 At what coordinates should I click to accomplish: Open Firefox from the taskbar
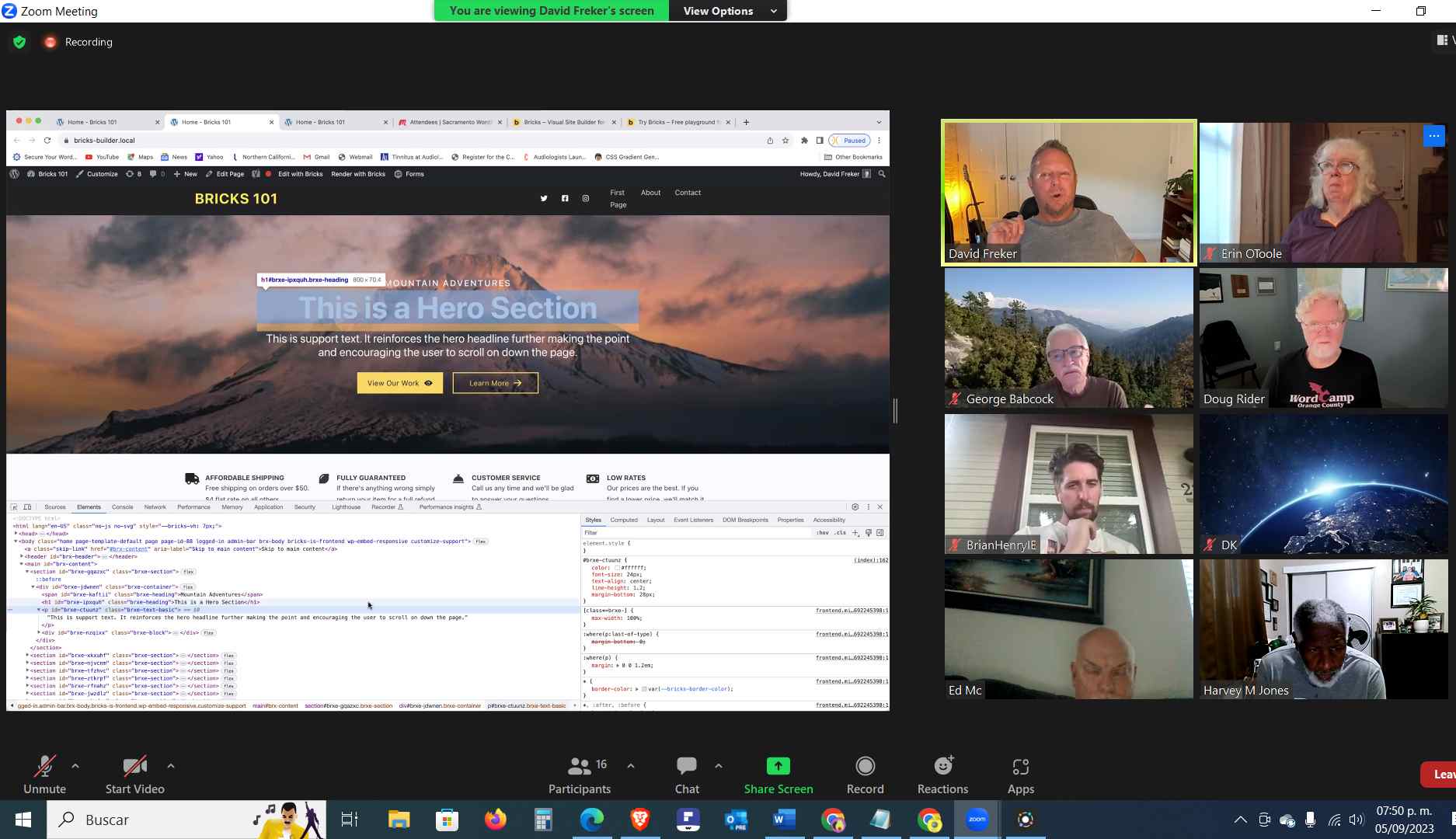[x=495, y=820]
